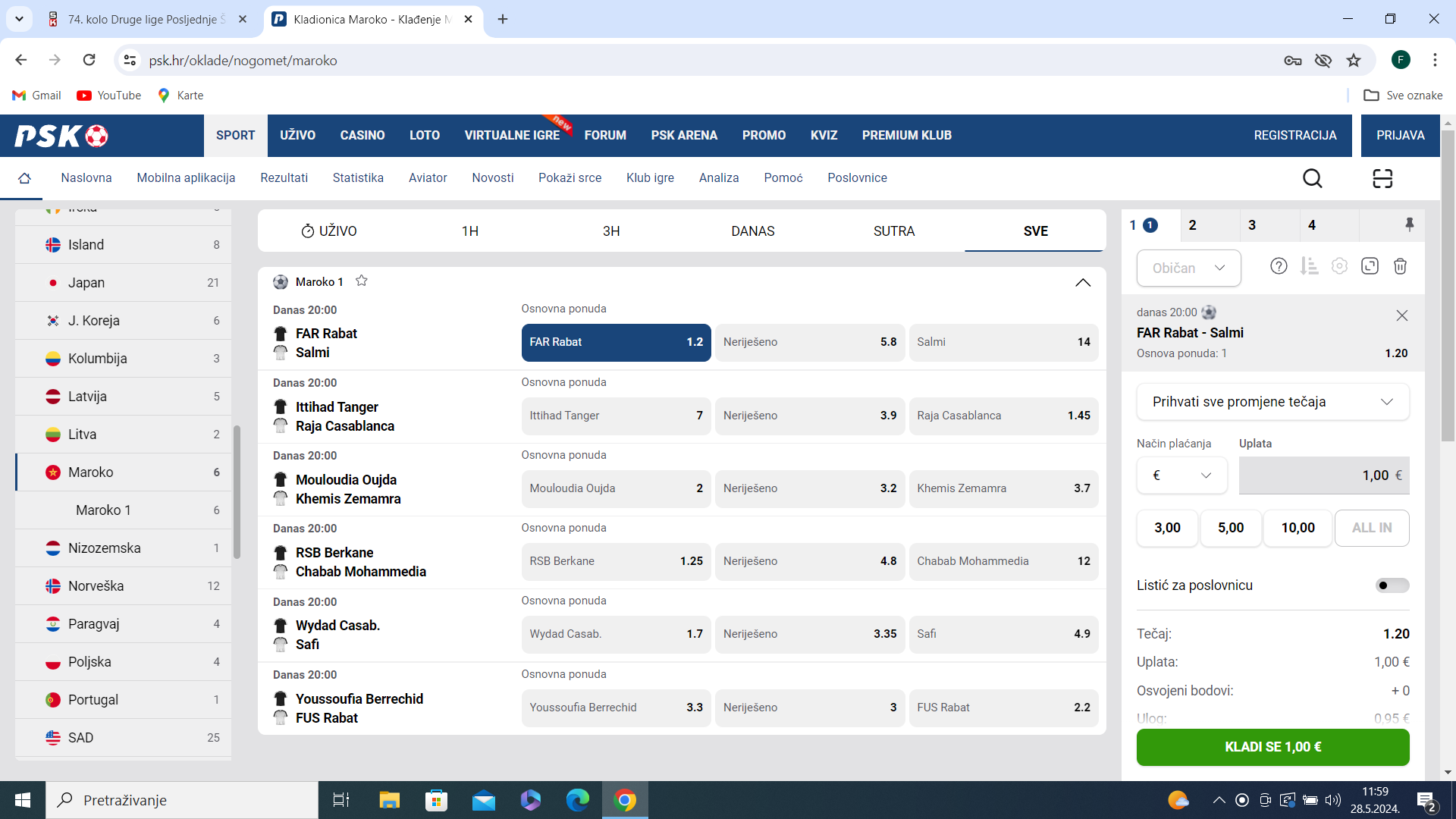Open Chrome menu three dots

[x=1435, y=60]
